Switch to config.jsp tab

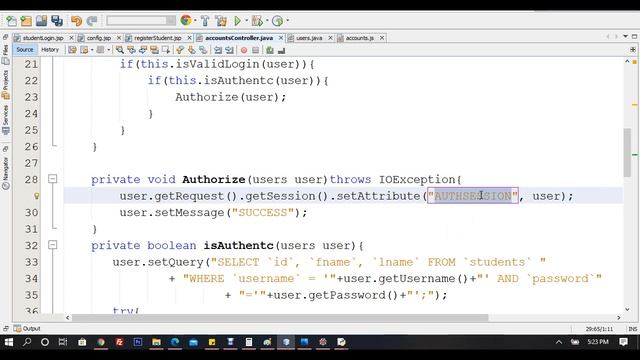tap(98, 38)
